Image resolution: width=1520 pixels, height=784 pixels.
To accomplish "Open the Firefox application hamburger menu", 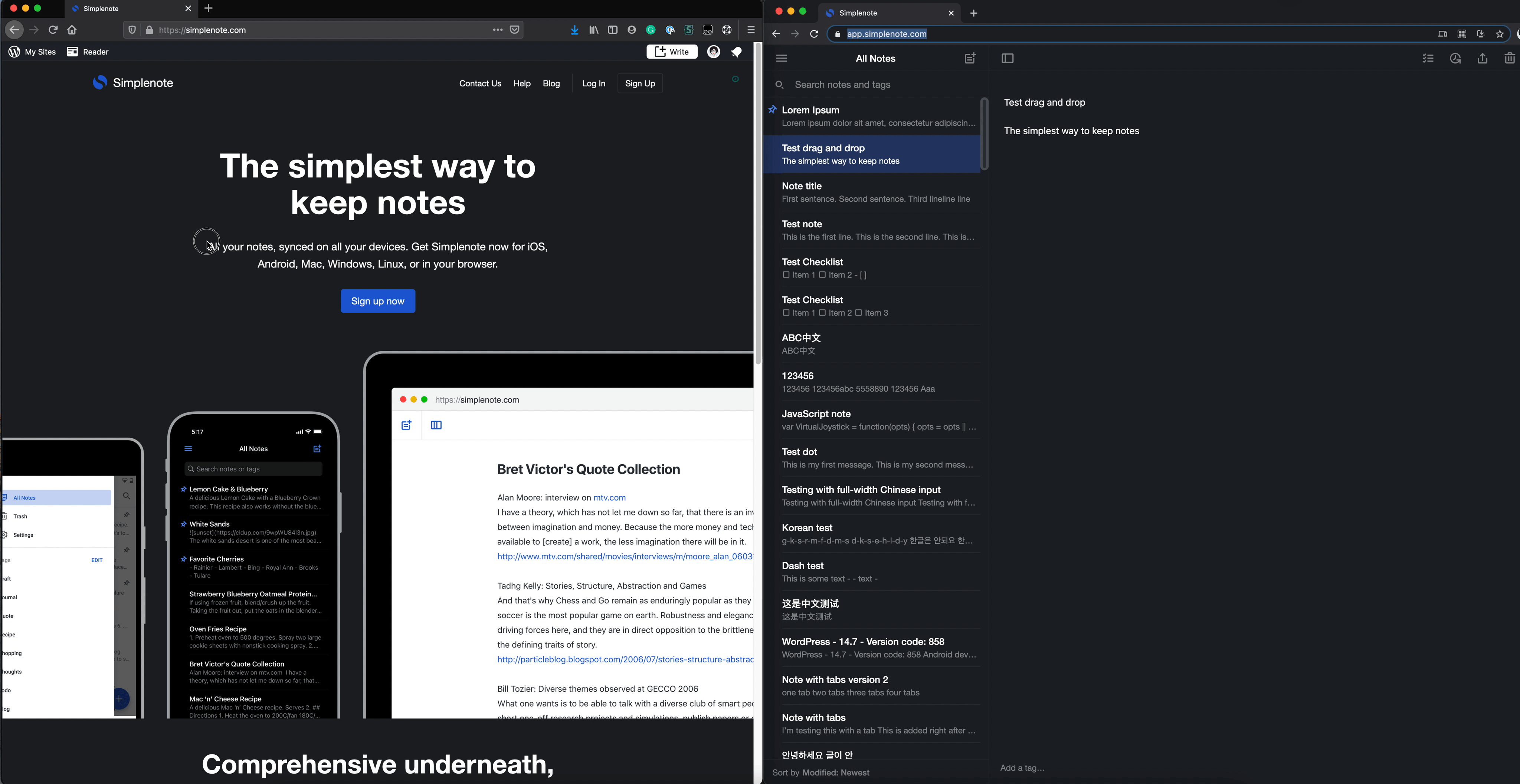I will click(x=751, y=30).
